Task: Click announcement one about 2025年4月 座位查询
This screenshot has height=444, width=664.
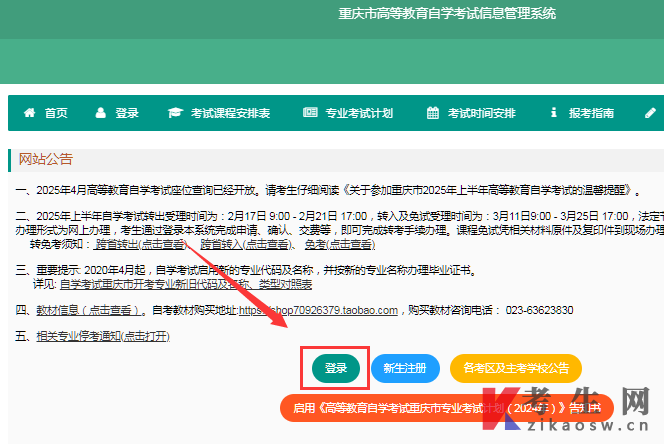Action: (328, 190)
